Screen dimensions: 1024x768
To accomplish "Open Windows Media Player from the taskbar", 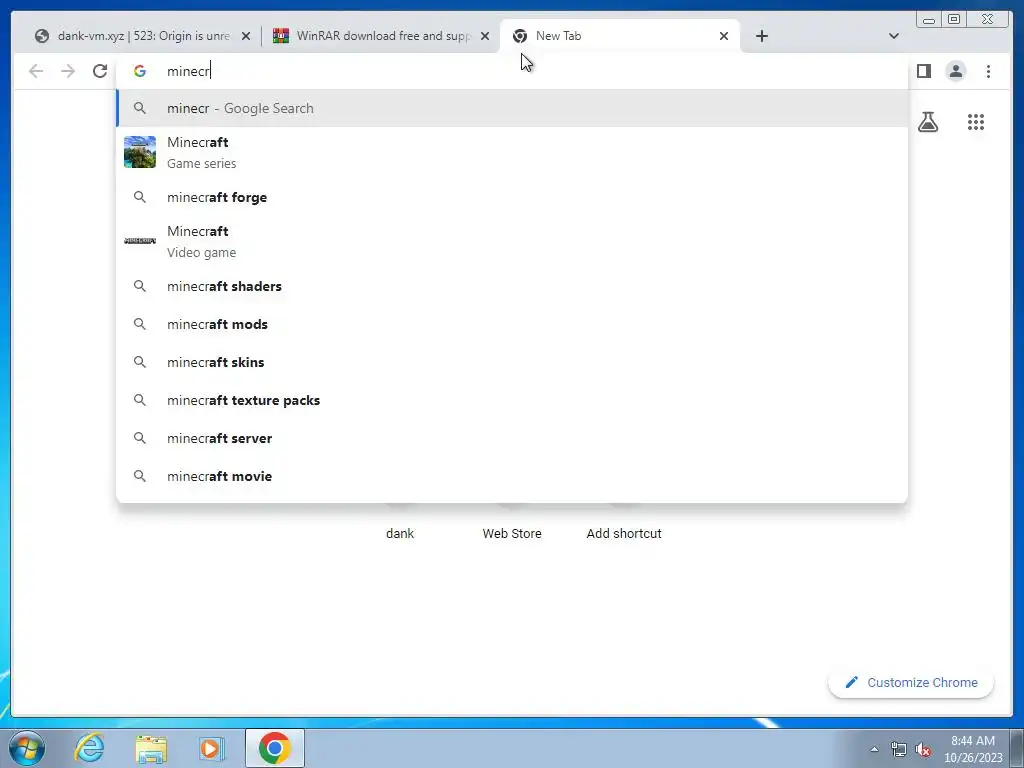I will coord(212,748).
